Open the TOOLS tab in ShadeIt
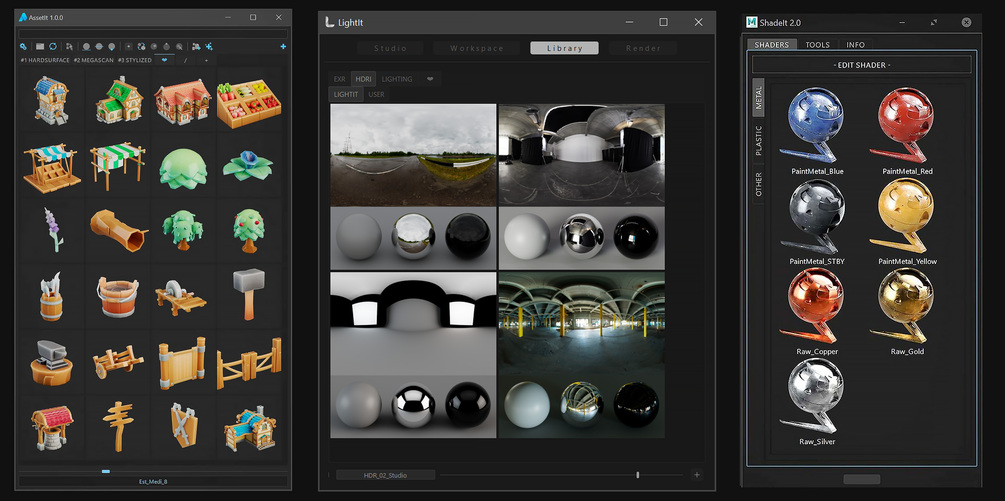1005x501 pixels. (x=817, y=45)
